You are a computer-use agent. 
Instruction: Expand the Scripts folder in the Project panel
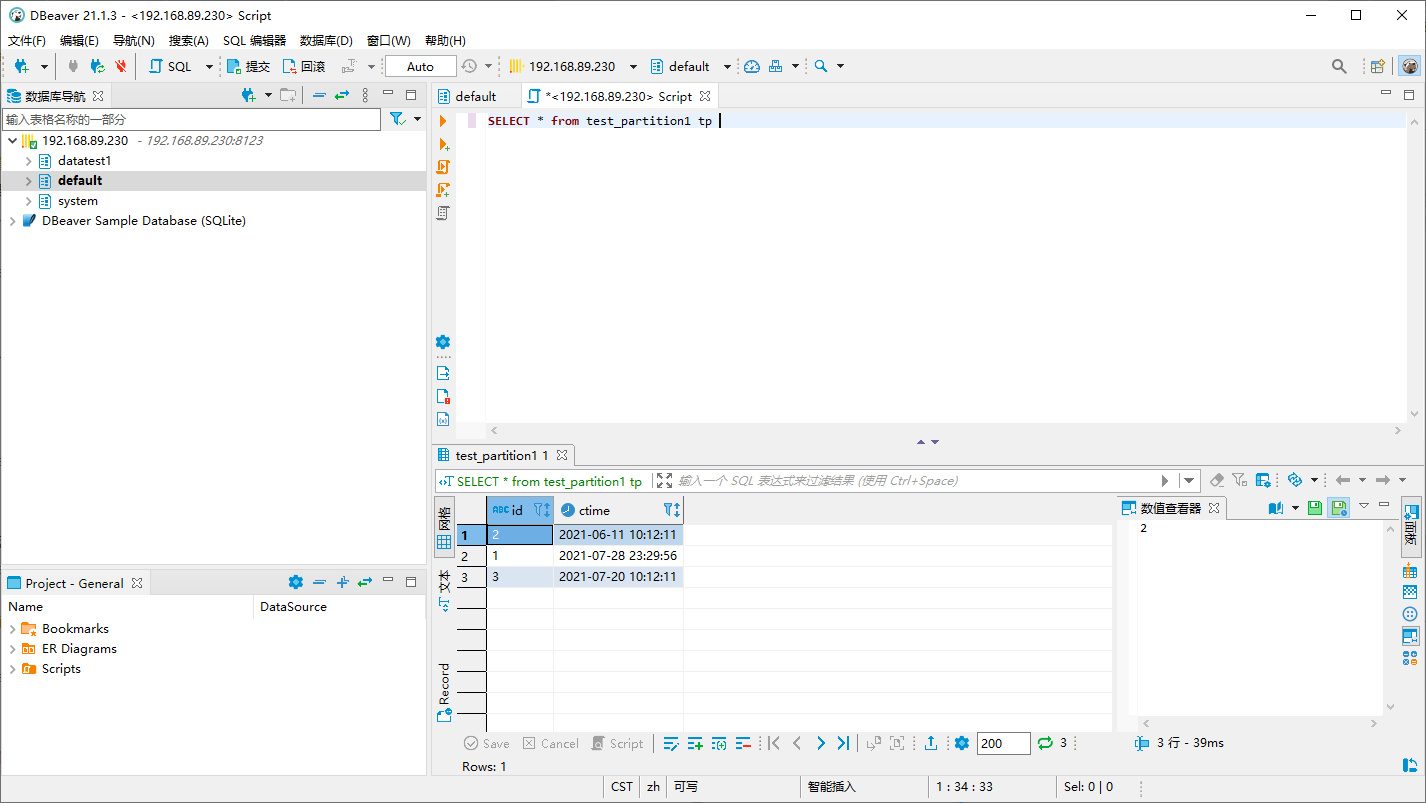[x=12, y=669]
